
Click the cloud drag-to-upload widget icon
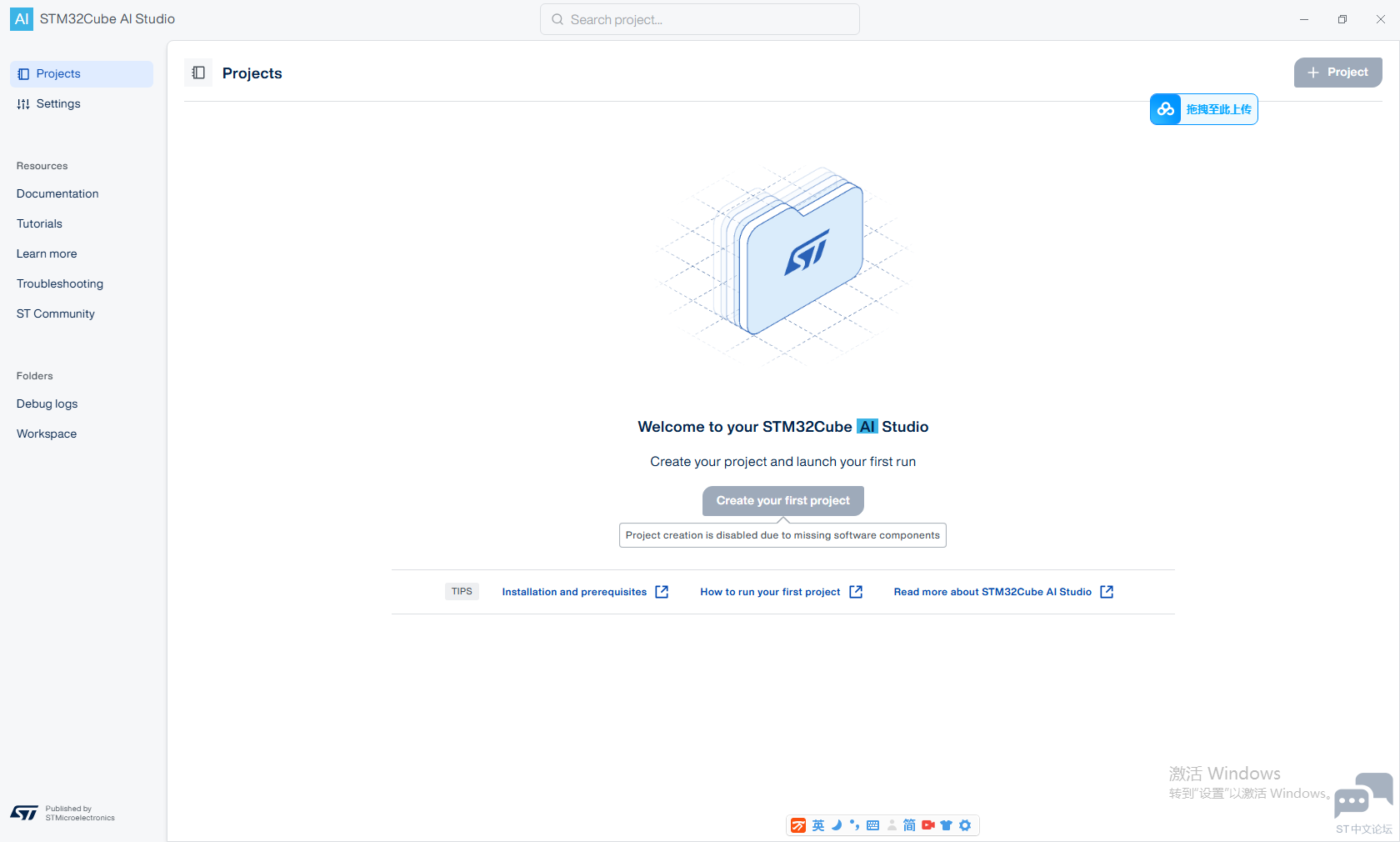[1165, 109]
